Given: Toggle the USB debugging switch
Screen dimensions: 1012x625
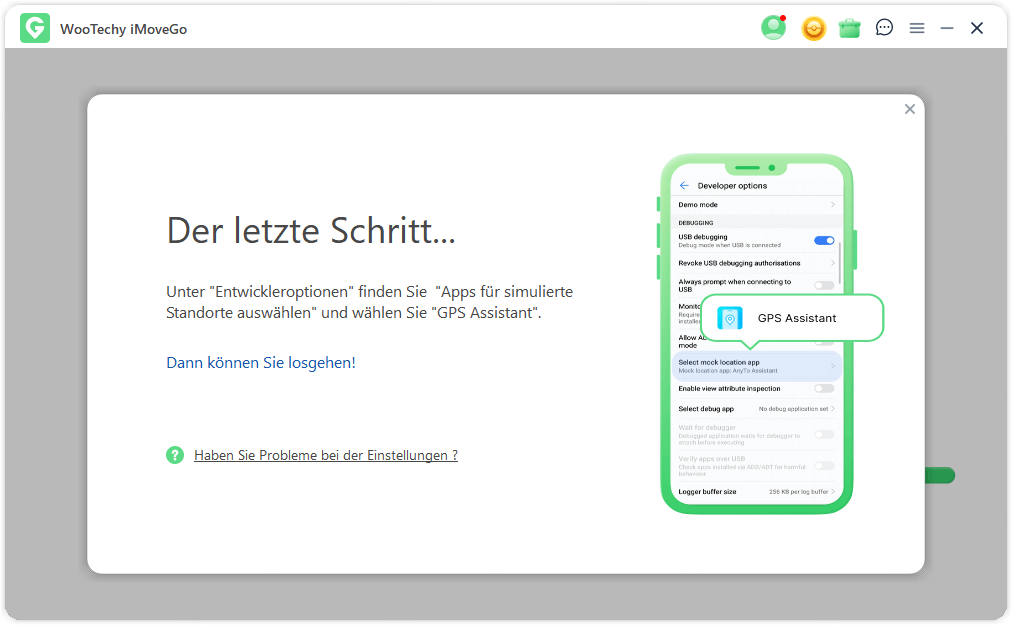Looking at the screenshot, I should coord(824,241).
